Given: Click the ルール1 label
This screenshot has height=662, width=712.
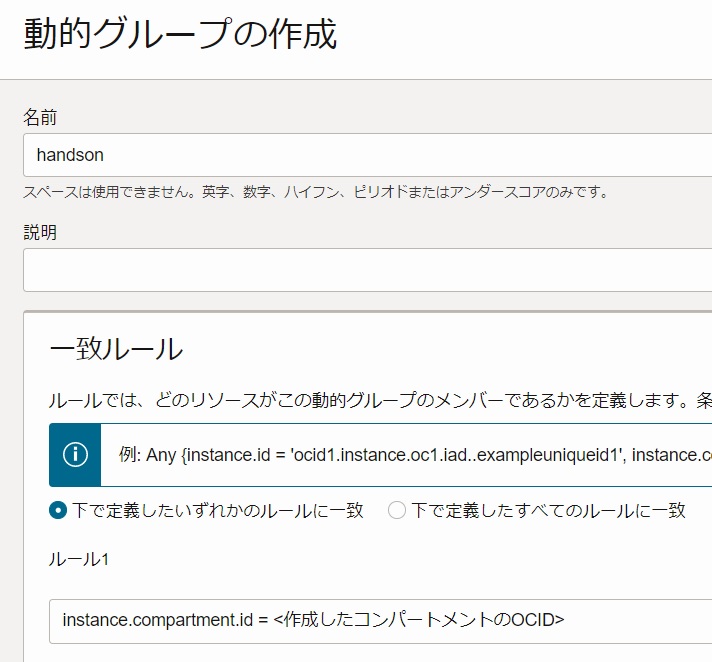Looking at the screenshot, I should (78, 560).
